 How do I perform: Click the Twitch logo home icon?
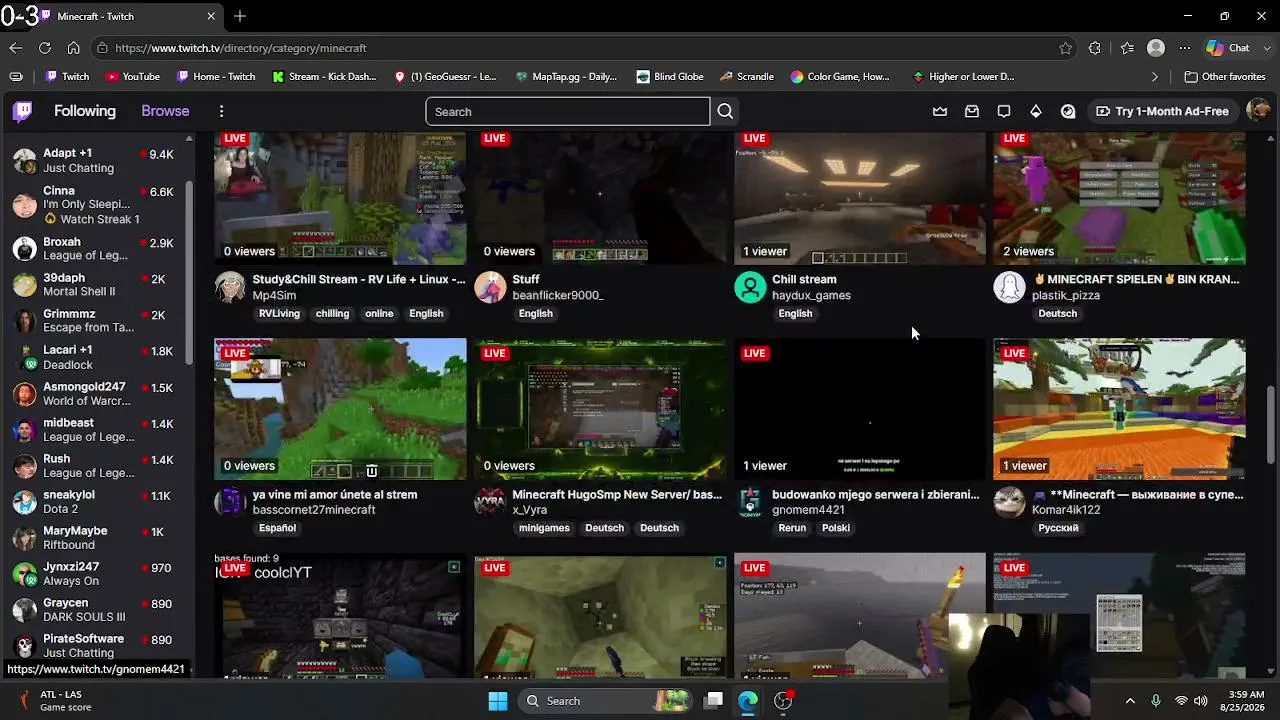point(22,111)
